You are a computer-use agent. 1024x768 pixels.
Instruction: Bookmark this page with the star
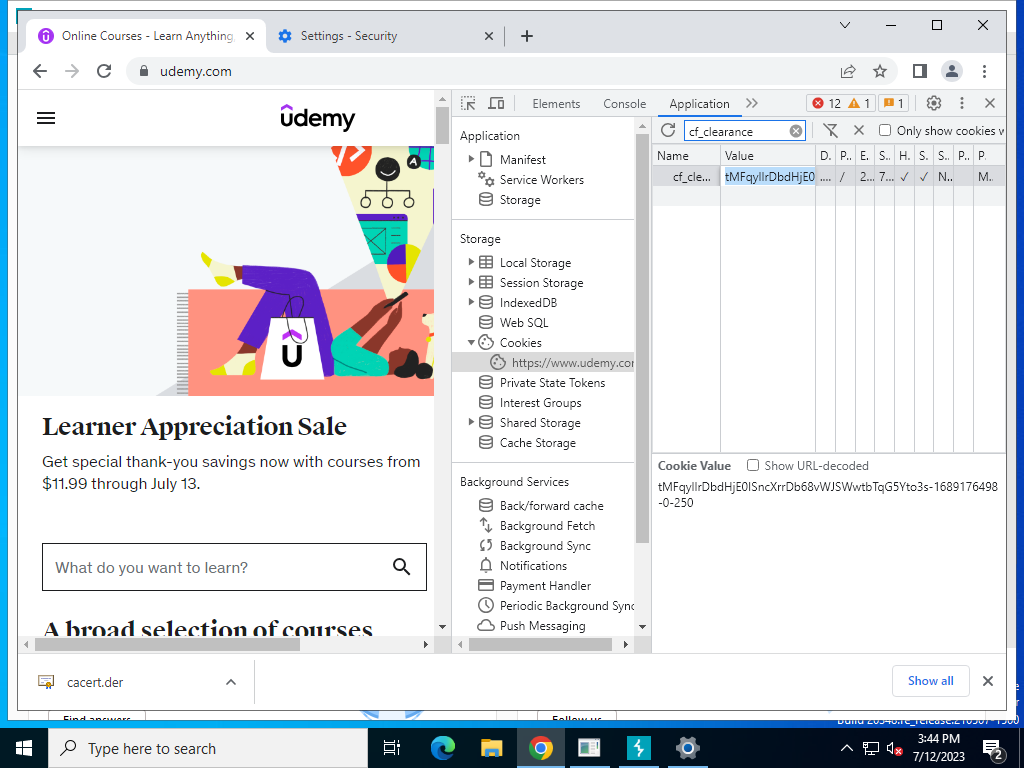point(880,71)
